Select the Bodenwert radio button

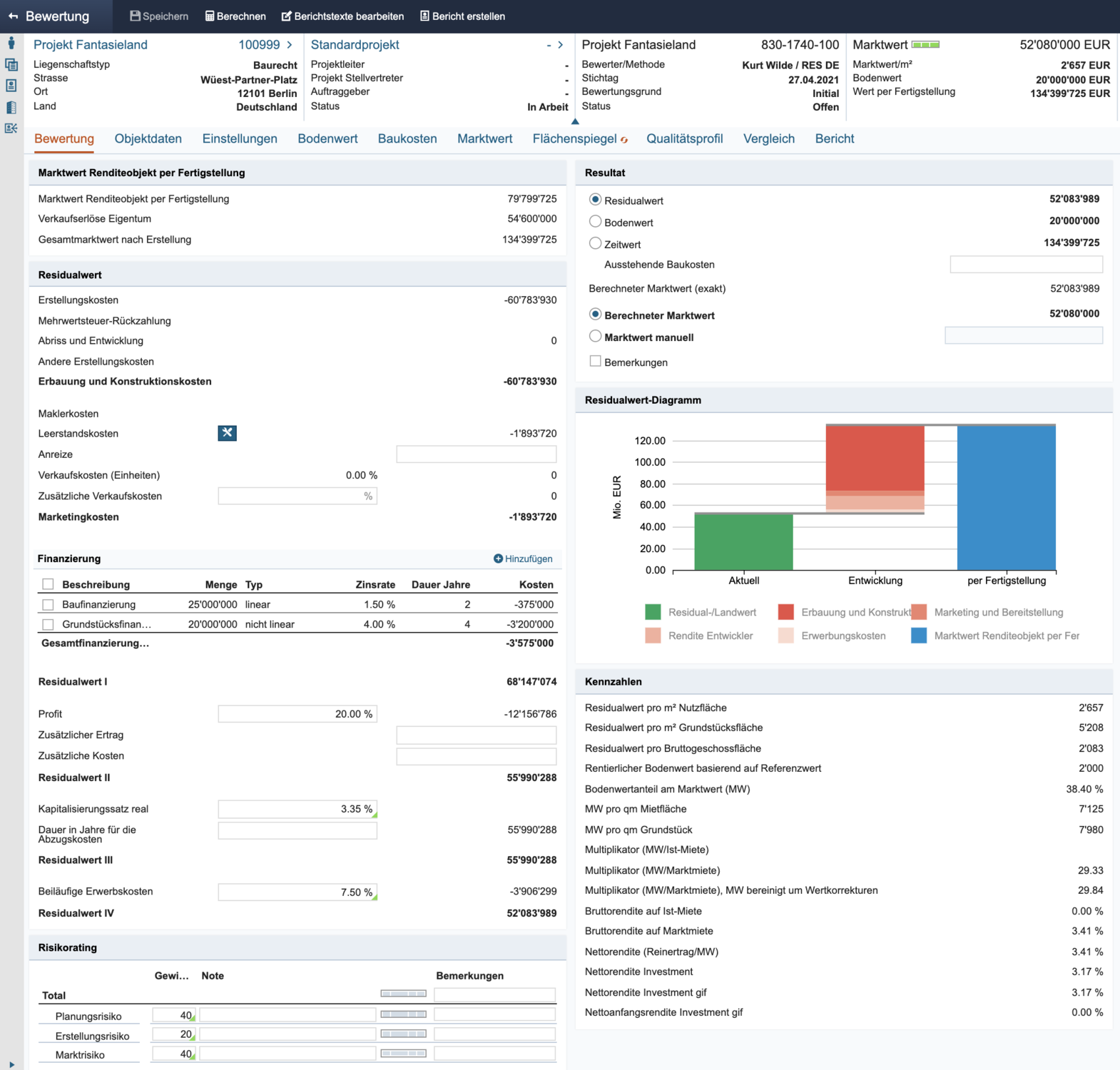(x=595, y=222)
